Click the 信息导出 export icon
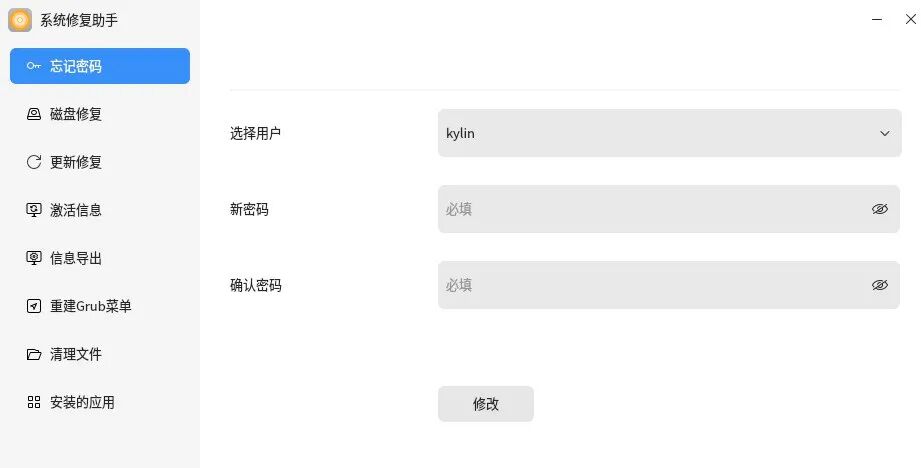 (x=34, y=258)
